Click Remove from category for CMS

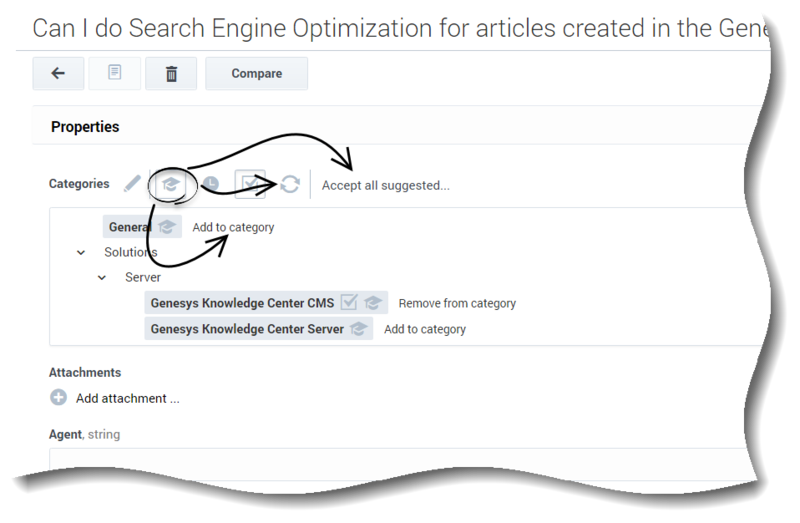457,303
